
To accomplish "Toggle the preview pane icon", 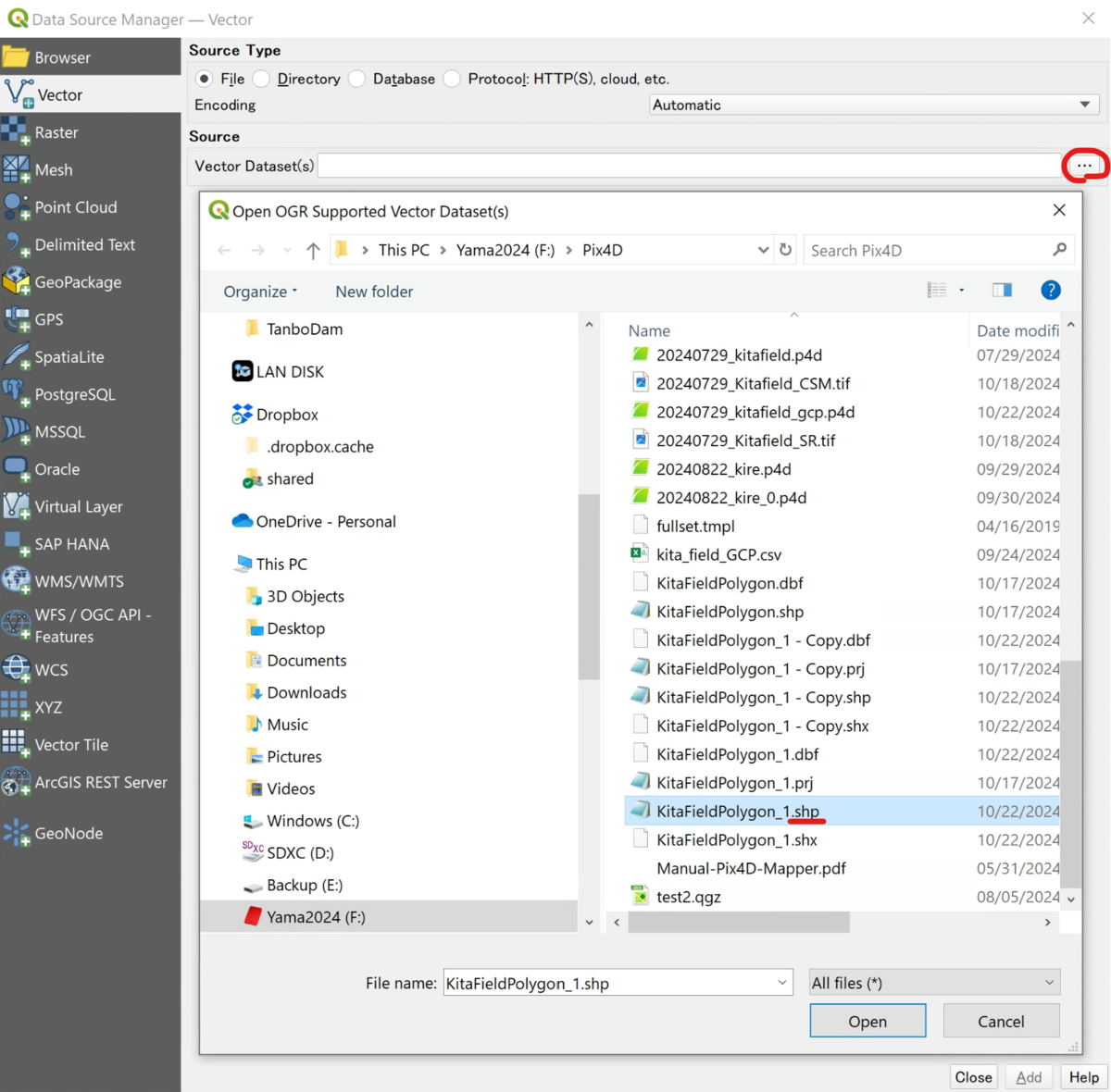I will [1002, 291].
